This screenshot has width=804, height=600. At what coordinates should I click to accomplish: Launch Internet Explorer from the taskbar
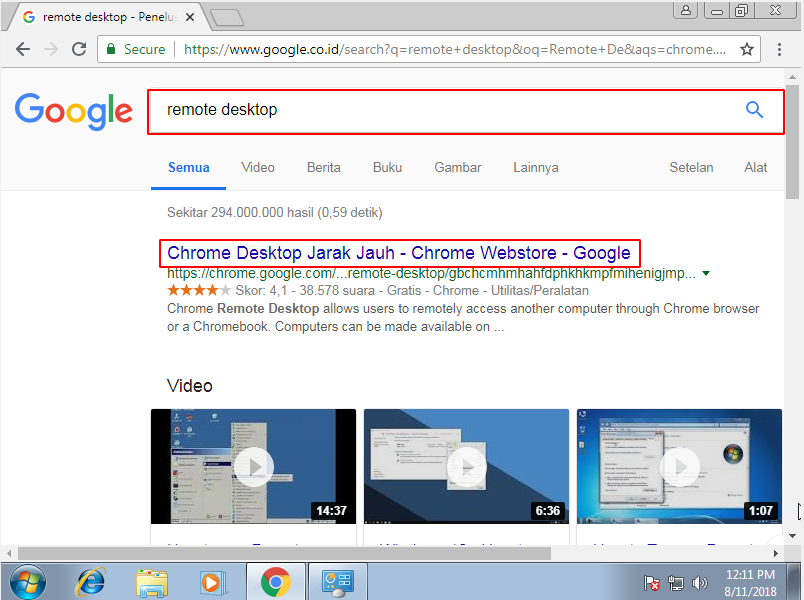pos(91,583)
